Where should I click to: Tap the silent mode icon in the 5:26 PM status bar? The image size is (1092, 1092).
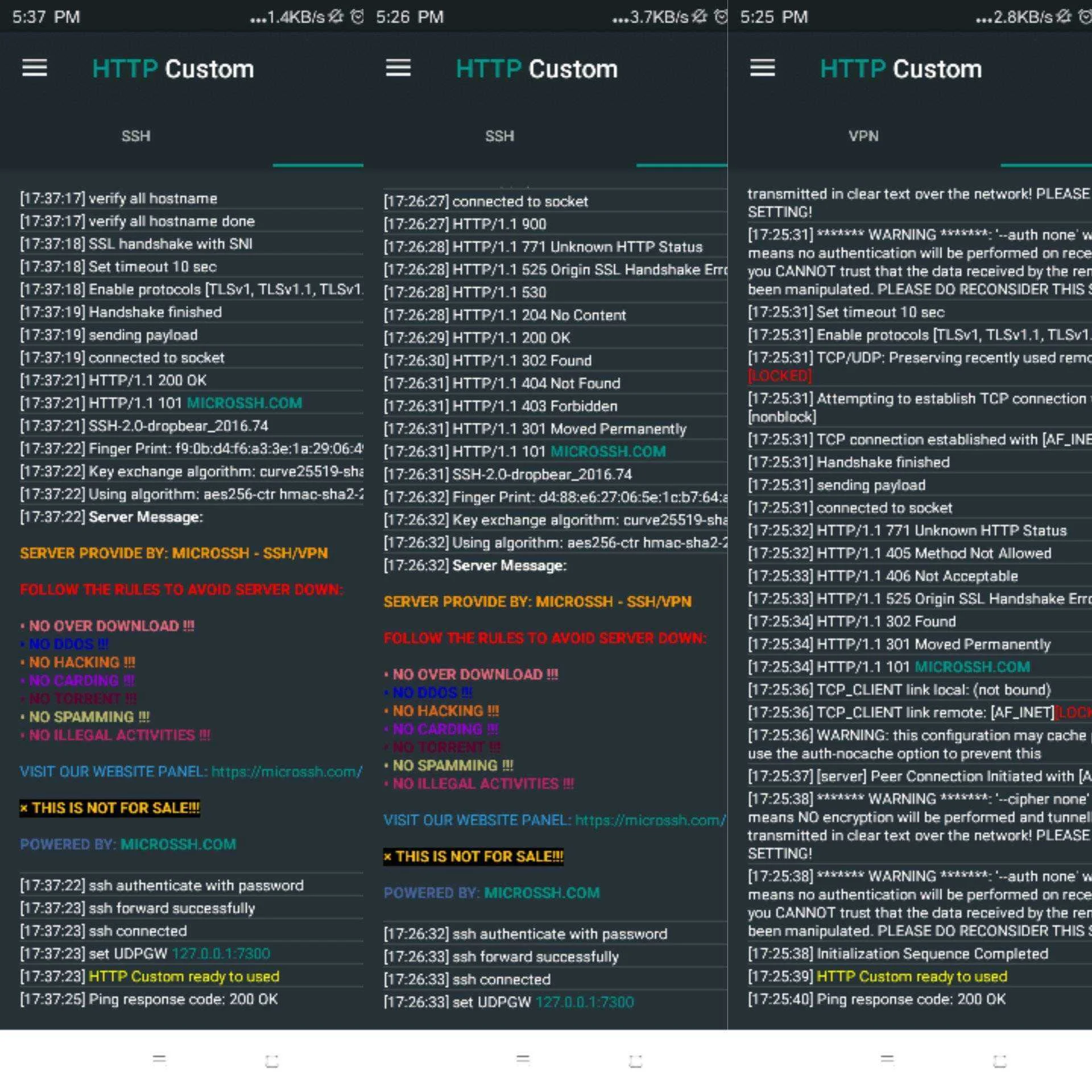pyautogui.click(x=700, y=16)
